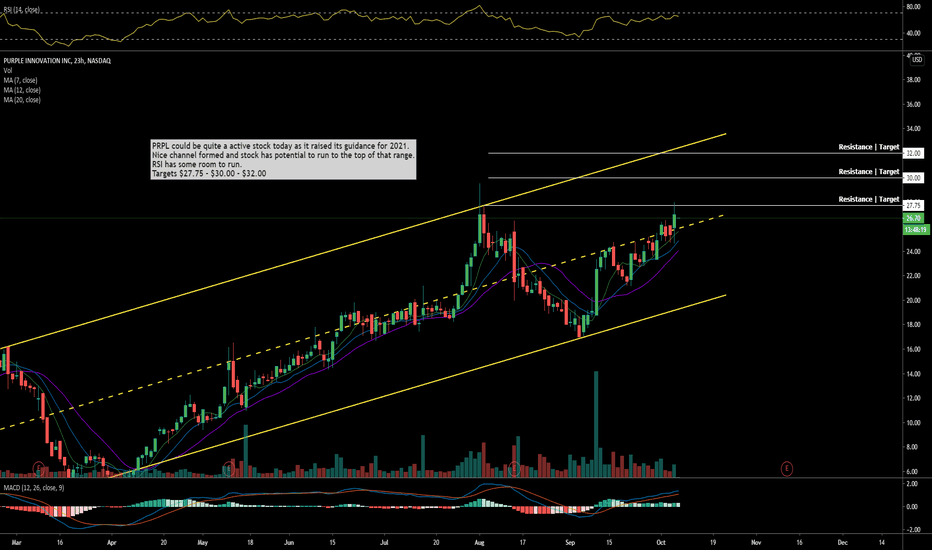The image size is (932, 550).
Task: Click the 14.00 price axis label
Action: 913,374
